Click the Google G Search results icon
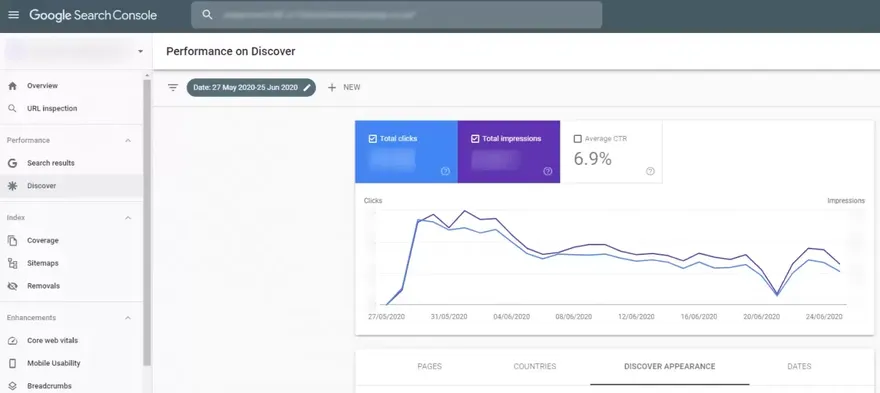Image resolution: width=880 pixels, height=393 pixels. pos(12,163)
